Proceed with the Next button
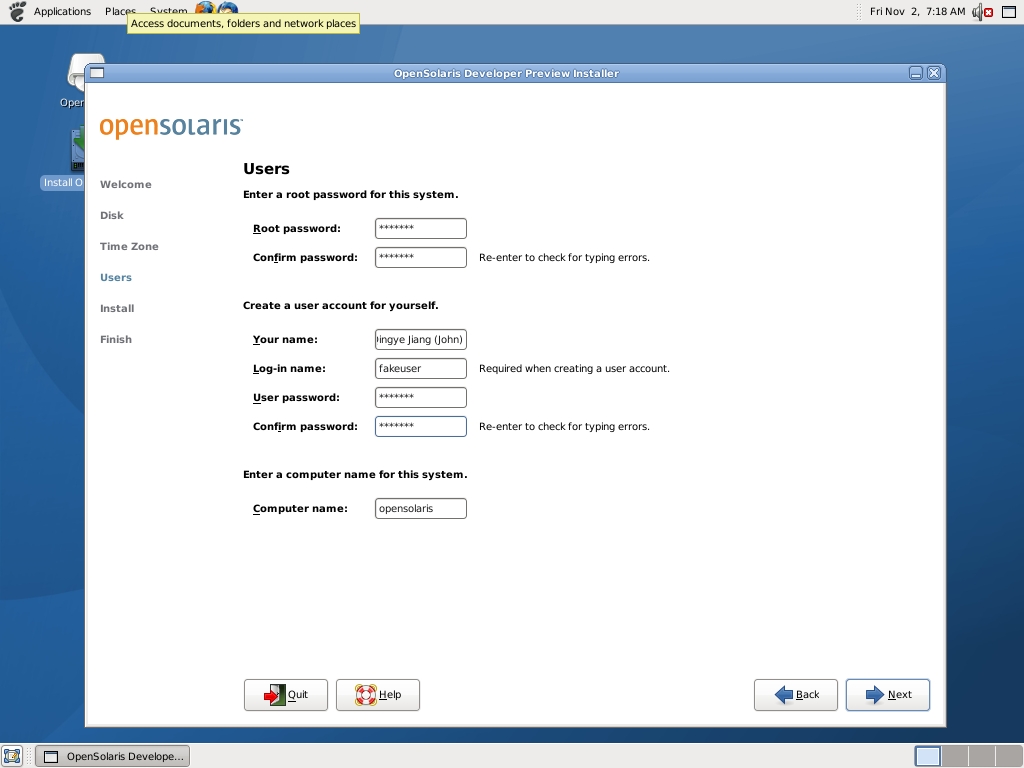The height and width of the screenshot is (768, 1024). tap(888, 695)
